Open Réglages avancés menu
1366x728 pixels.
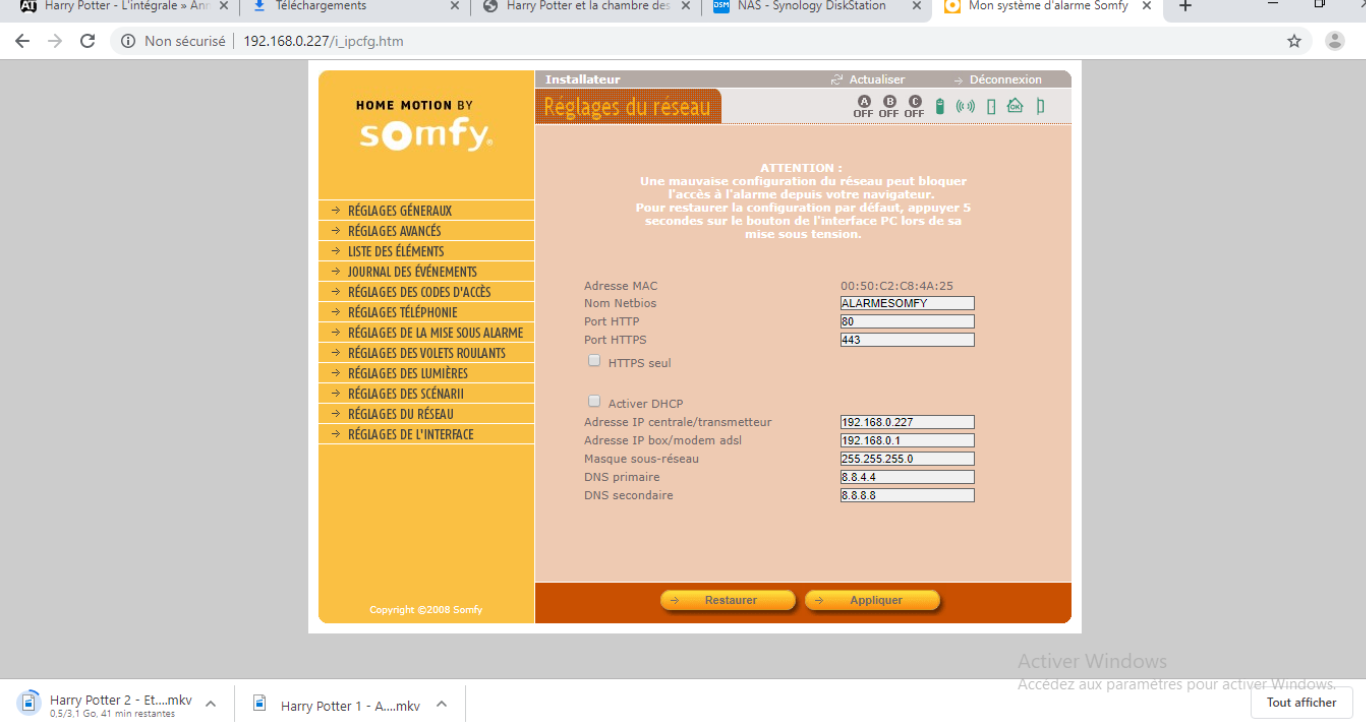pos(426,231)
